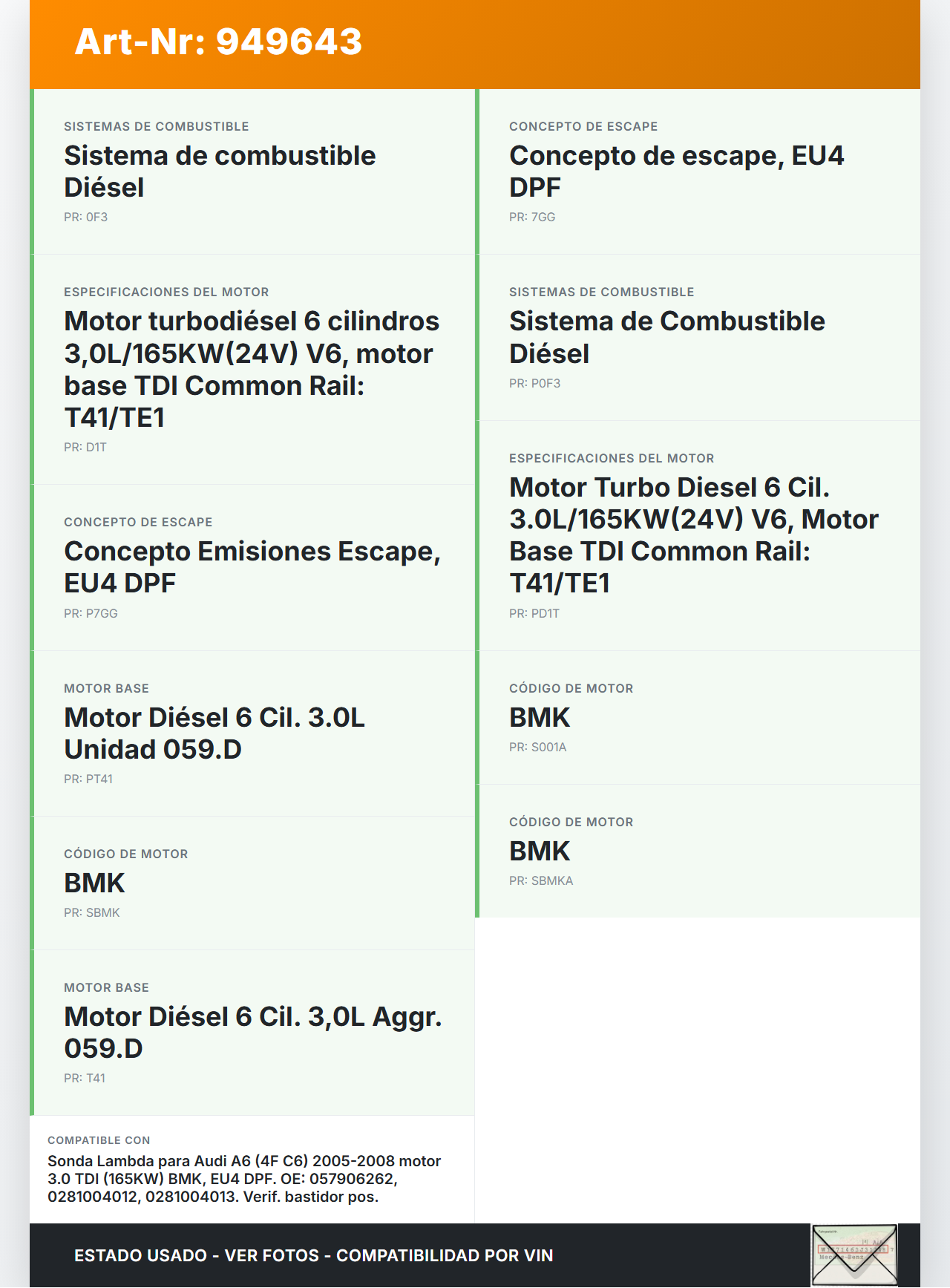This screenshot has height=1288, width=950.
Task: Click the Art-Nr: 949643 header title
Action: tap(218, 42)
